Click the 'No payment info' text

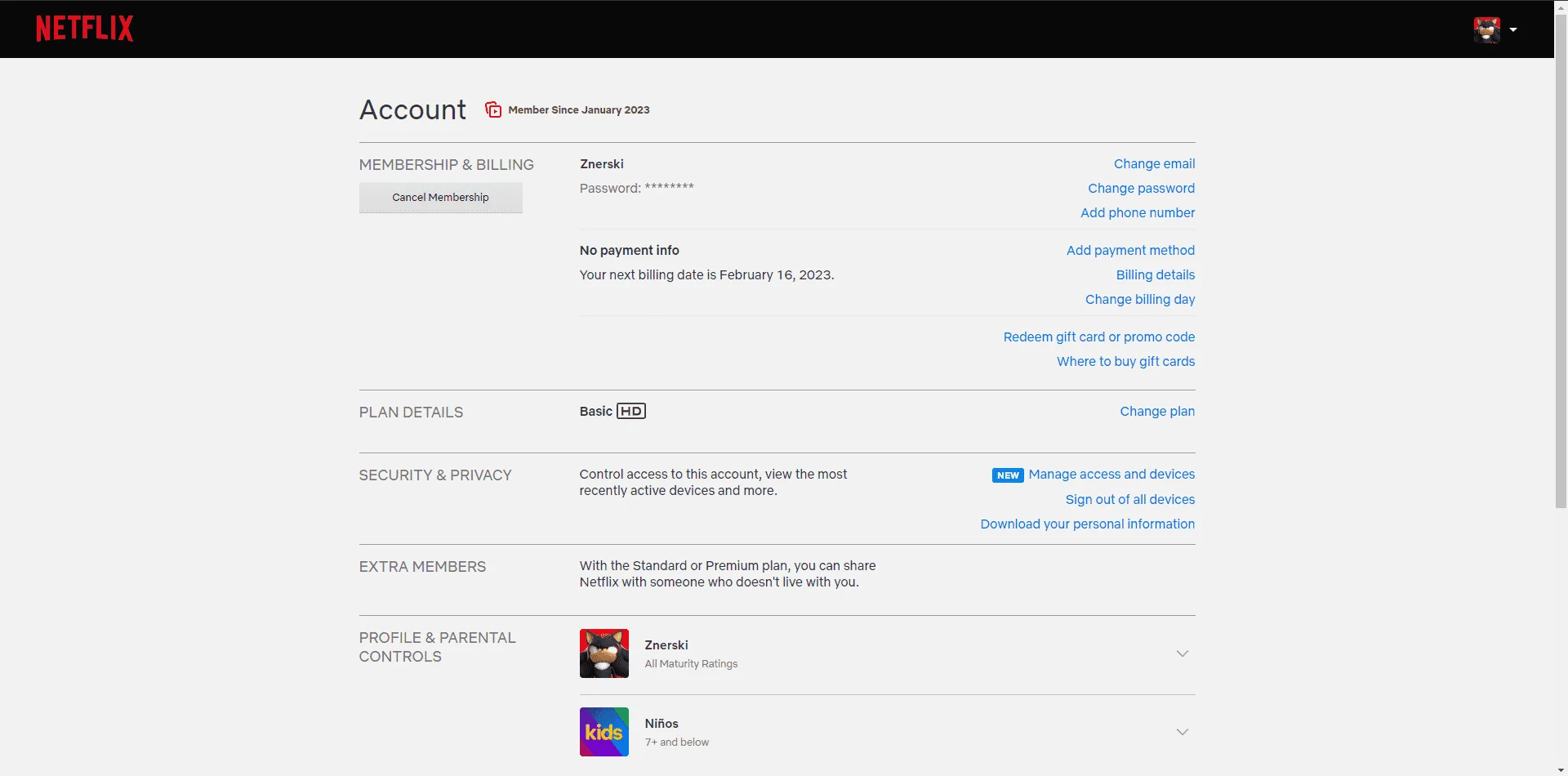(x=630, y=250)
